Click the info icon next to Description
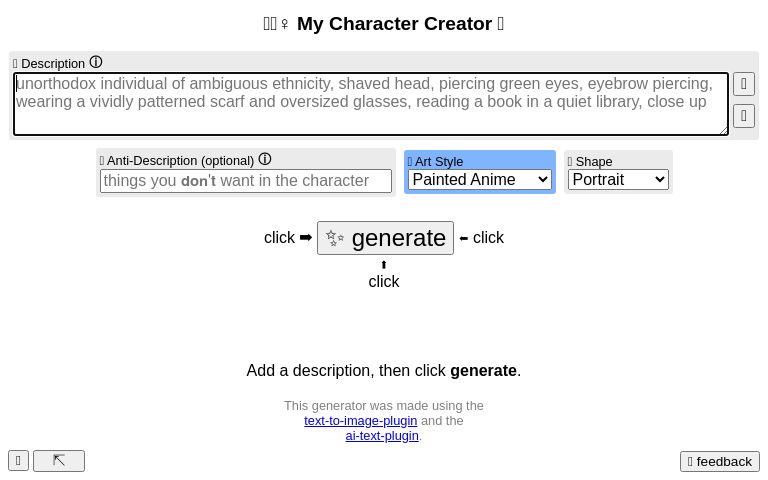Viewport: 768px width, 480px height. click(x=96, y=62)
